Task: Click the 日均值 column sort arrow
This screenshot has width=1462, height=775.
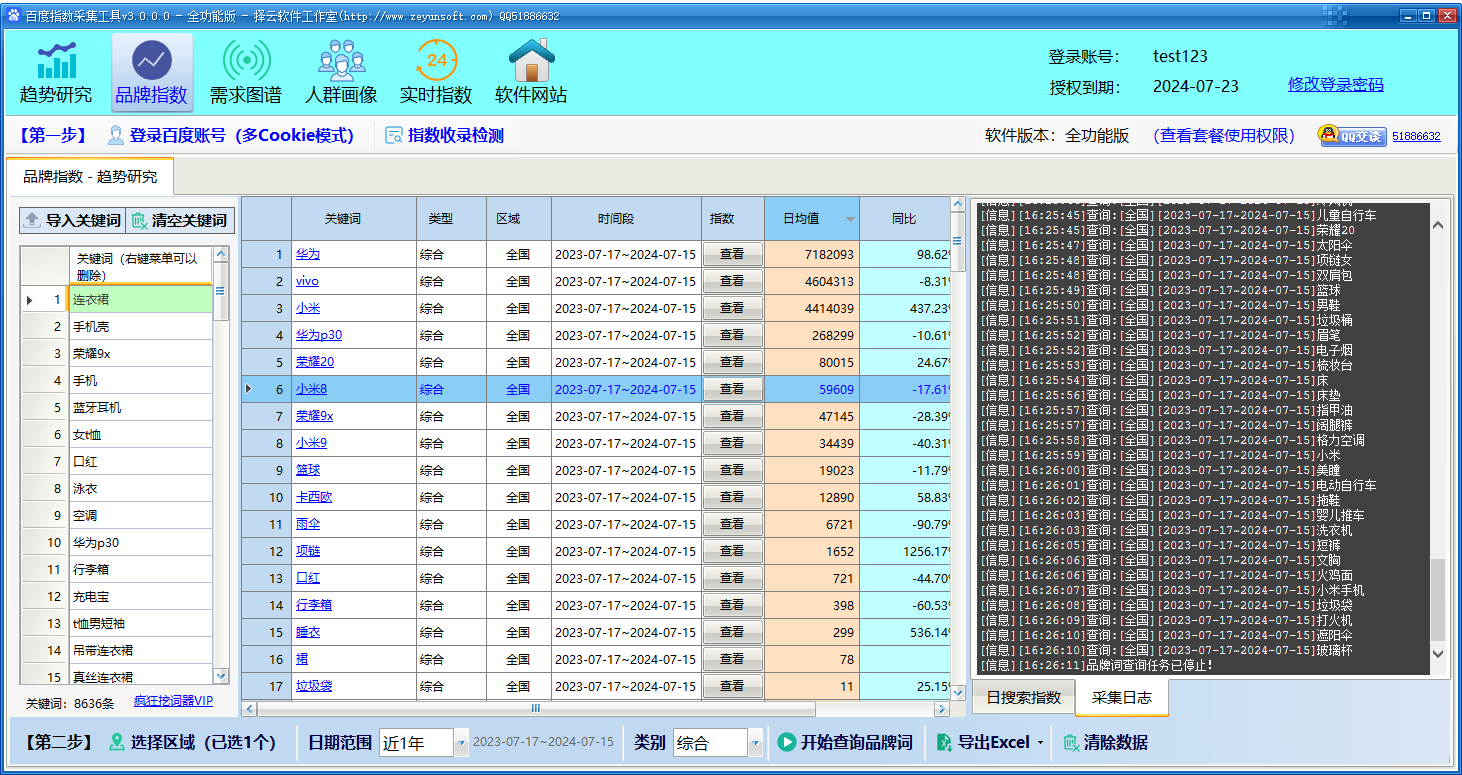Action: (x=850, y=219)
